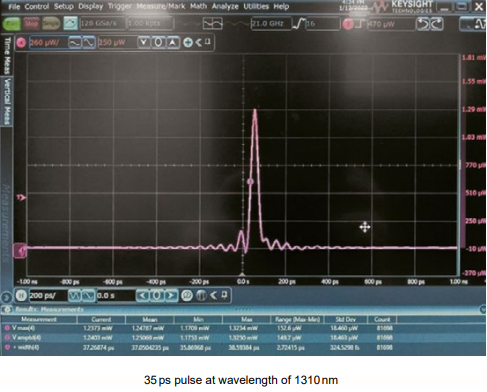Click the horizontal timebase H button

coord(21,295)
